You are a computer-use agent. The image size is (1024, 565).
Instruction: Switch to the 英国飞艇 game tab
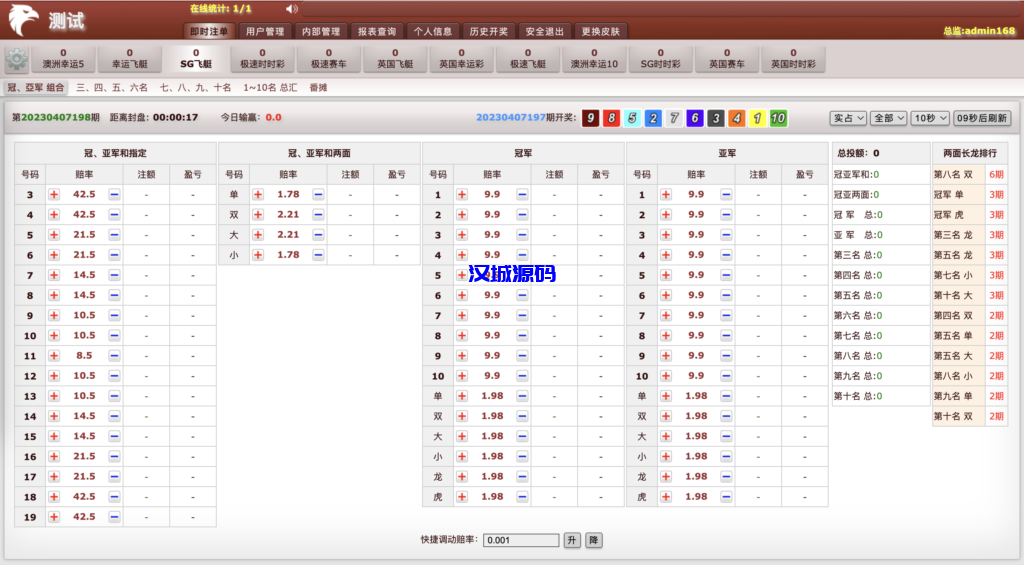395,59
